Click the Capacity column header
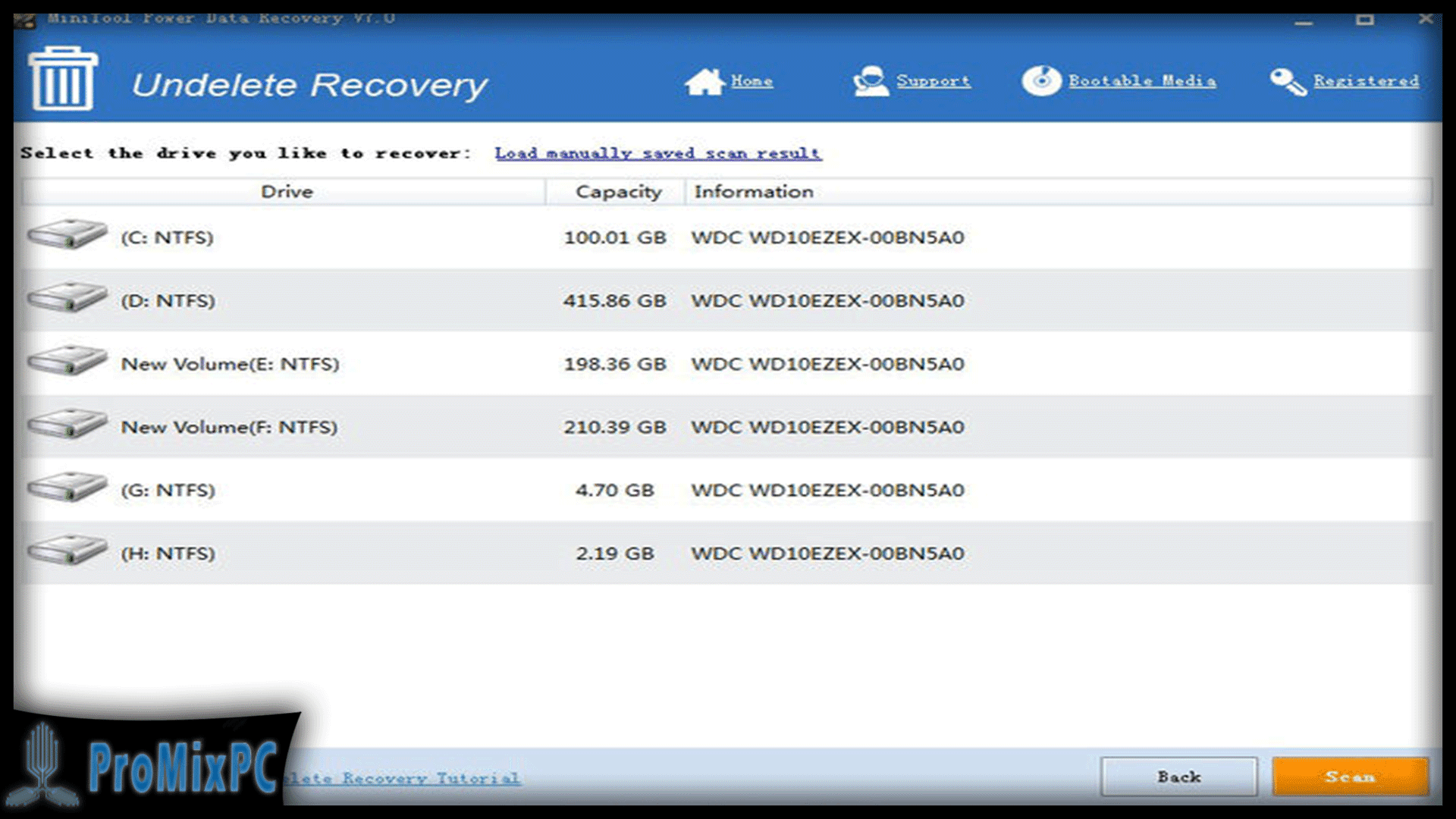The width and height of the screenshot is (1456, 819). (616, 192)
